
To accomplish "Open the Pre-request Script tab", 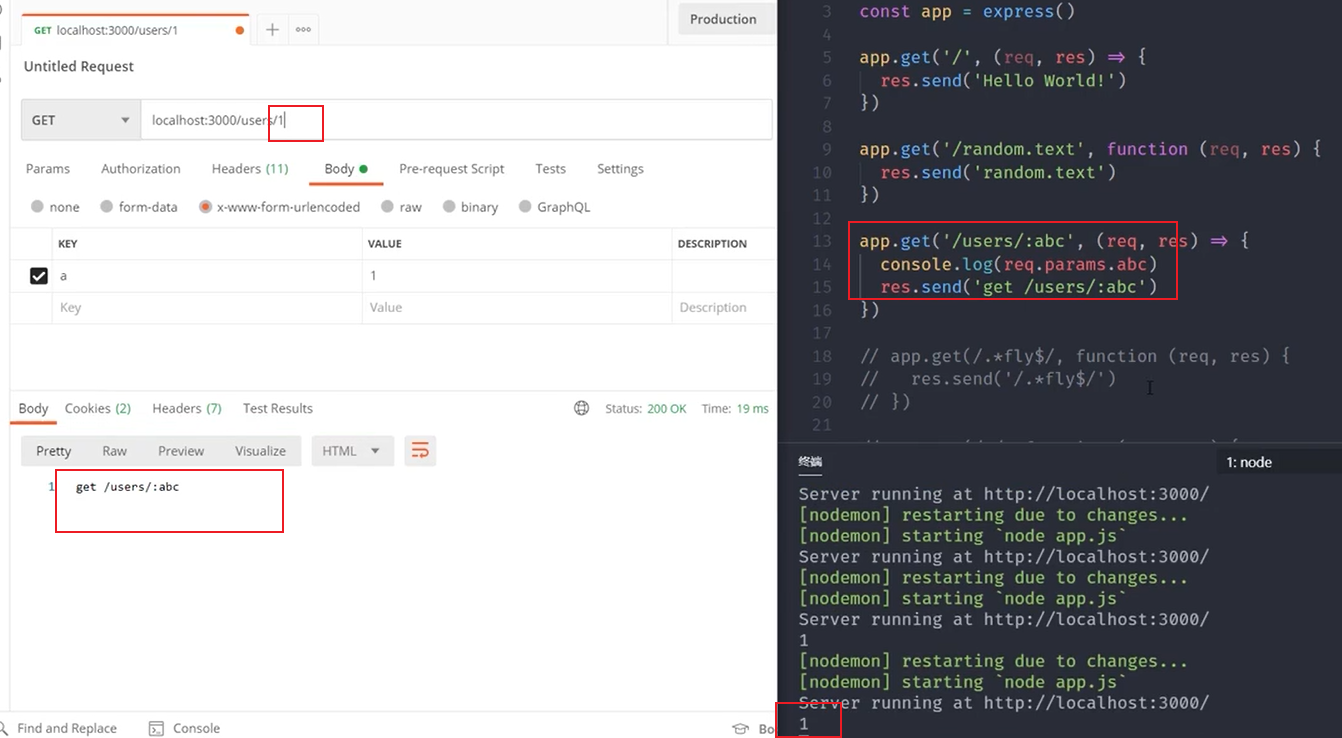I will pyautogui.click(x=452, y=168).
